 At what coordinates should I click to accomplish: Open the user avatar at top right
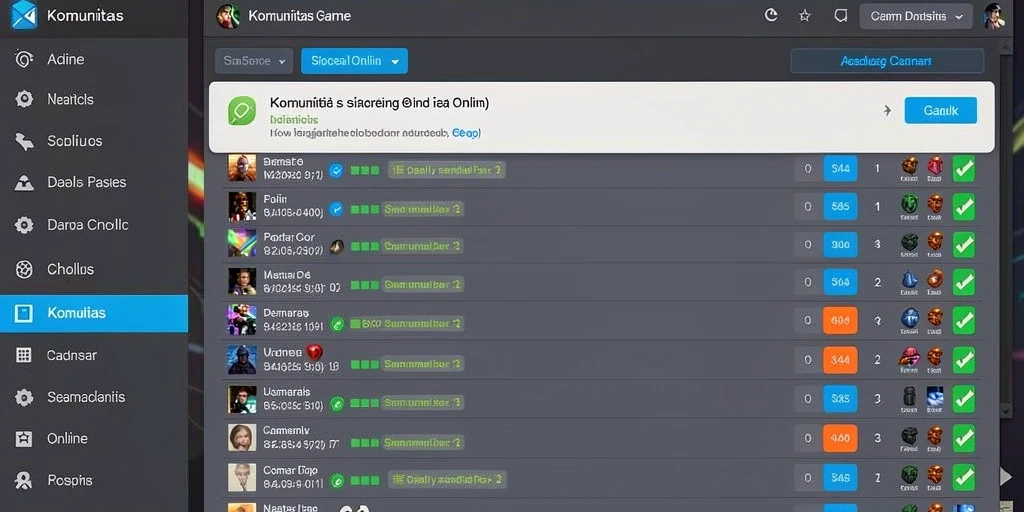point(993,16)
